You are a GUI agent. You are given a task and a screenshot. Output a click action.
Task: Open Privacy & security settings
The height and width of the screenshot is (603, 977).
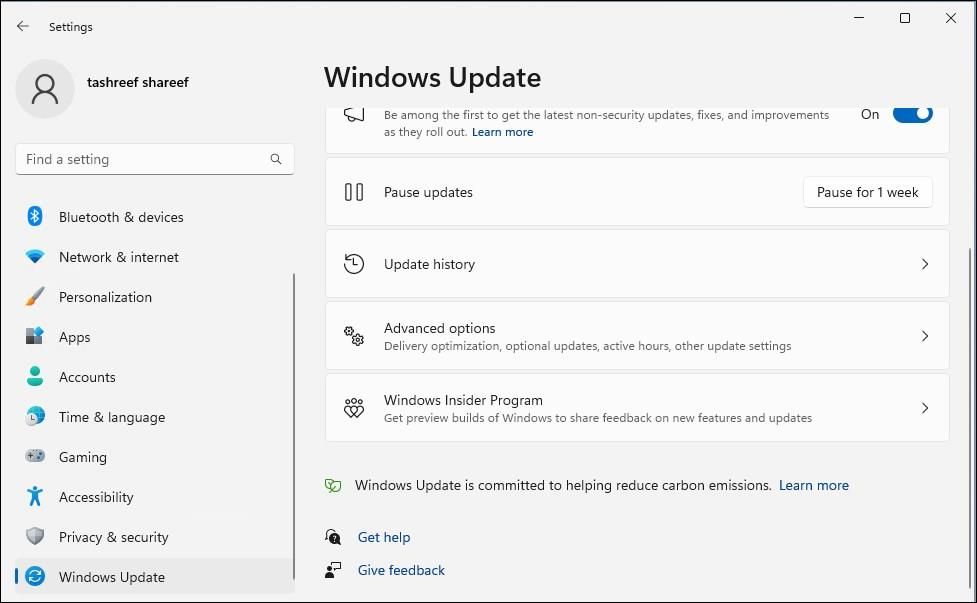coord(114,537)
